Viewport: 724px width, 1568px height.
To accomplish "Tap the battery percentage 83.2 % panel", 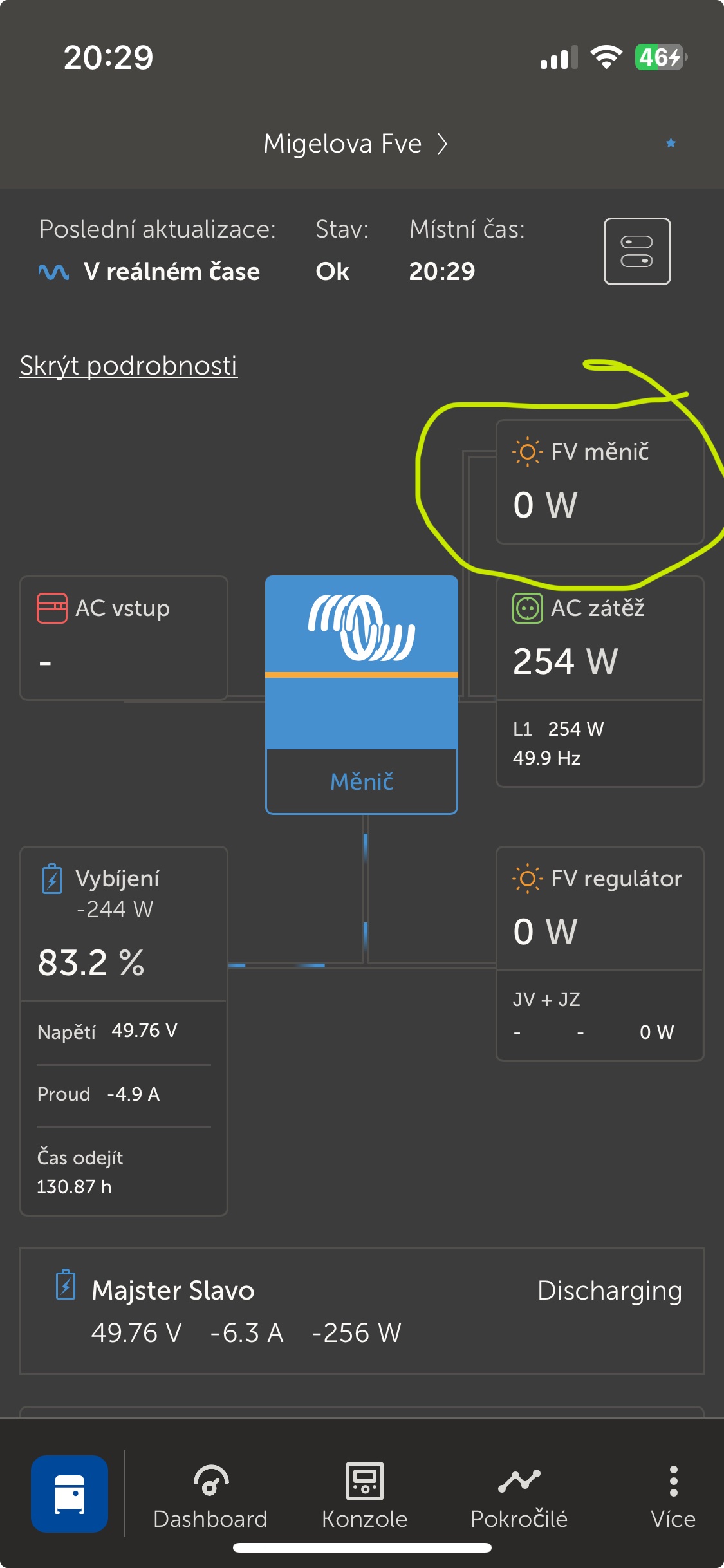I will (91, 963).
